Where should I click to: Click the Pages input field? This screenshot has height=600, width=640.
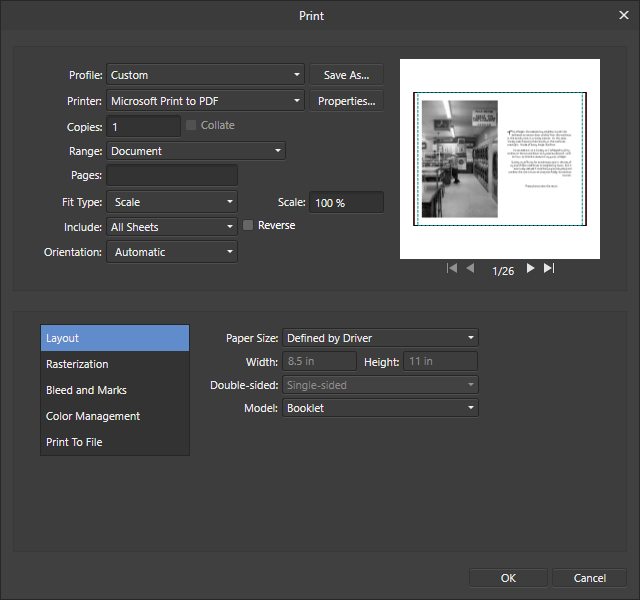click(x=172, y=176)
